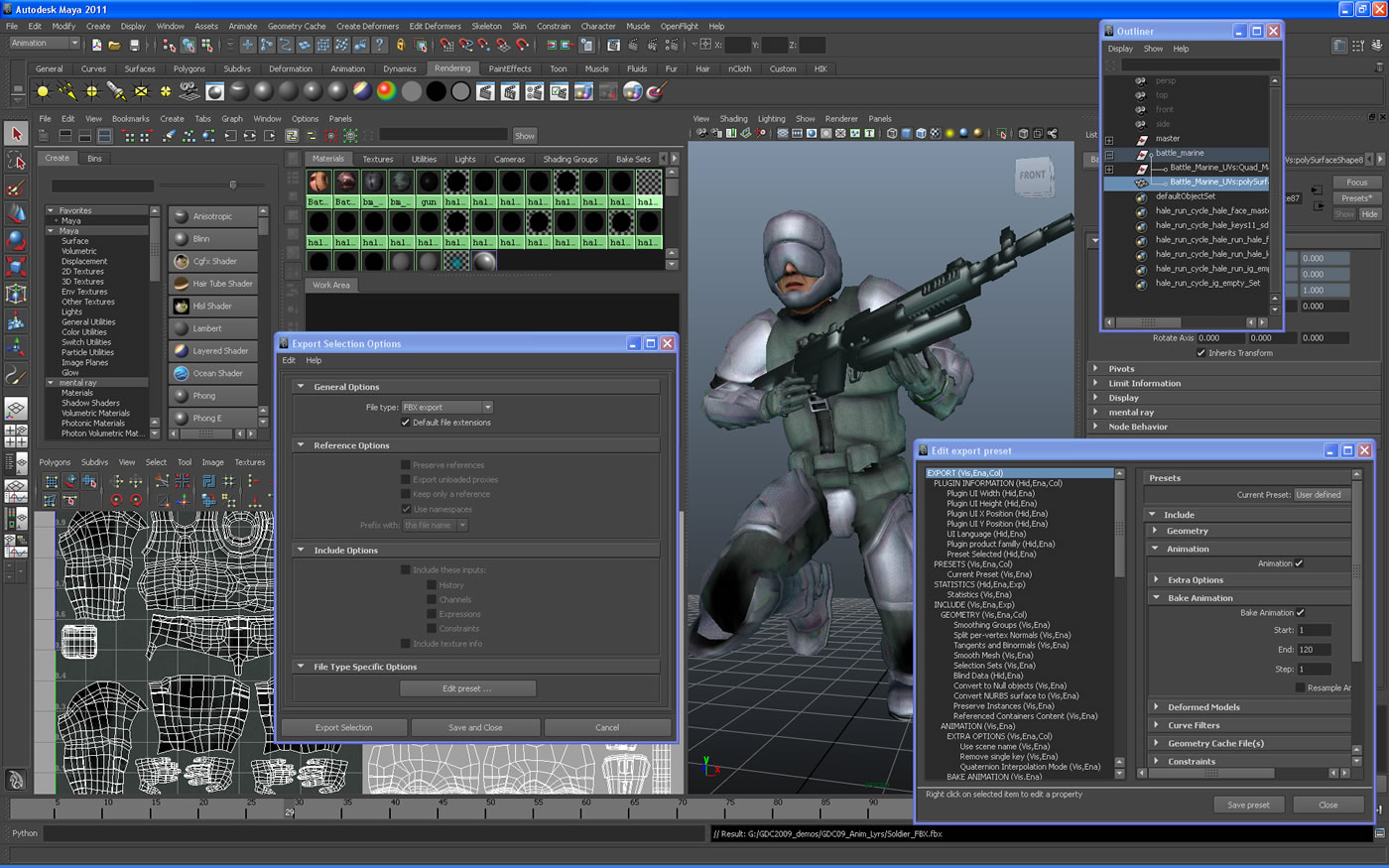The height and width of the screenshot is (868, 1389).
Task: Open the Skeleton menu
Action: point(485,26)
